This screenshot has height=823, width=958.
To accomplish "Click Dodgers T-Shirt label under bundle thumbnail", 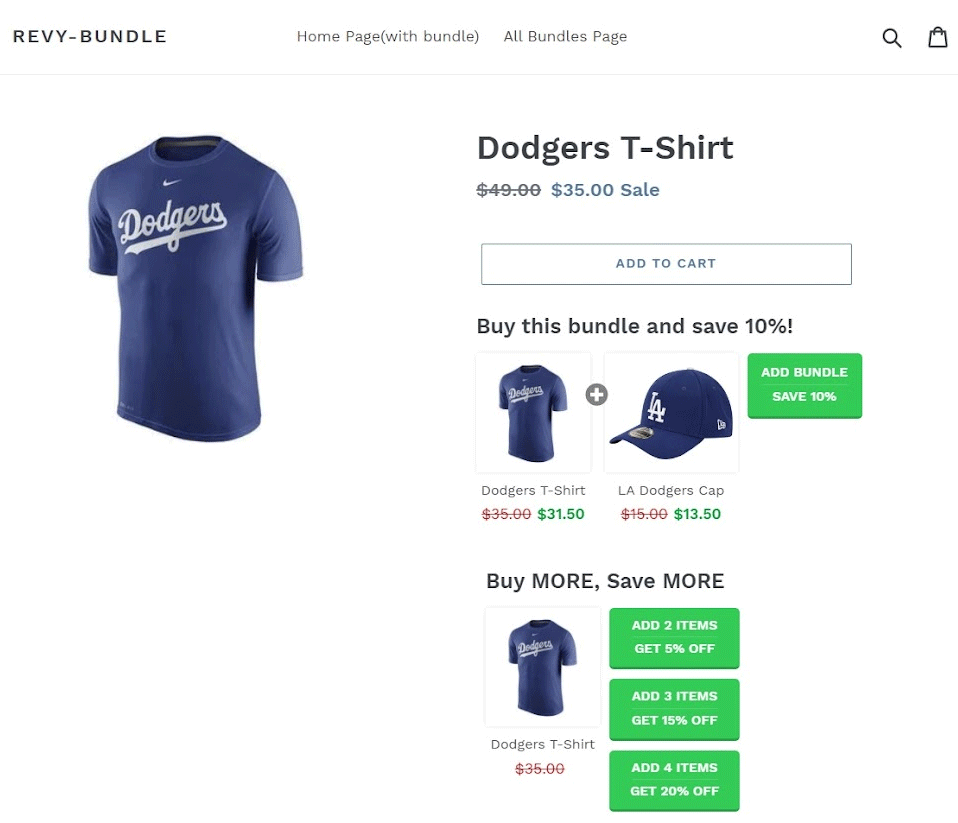I will click(x=533, y=491).
